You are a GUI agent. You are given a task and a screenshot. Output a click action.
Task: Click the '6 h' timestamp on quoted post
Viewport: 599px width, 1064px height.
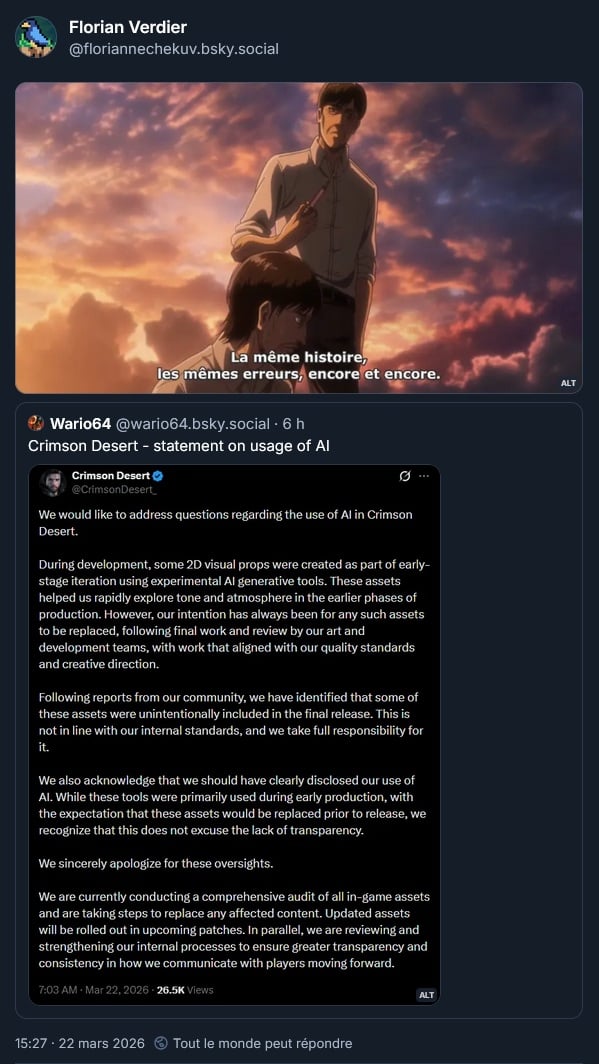point(293,424)
